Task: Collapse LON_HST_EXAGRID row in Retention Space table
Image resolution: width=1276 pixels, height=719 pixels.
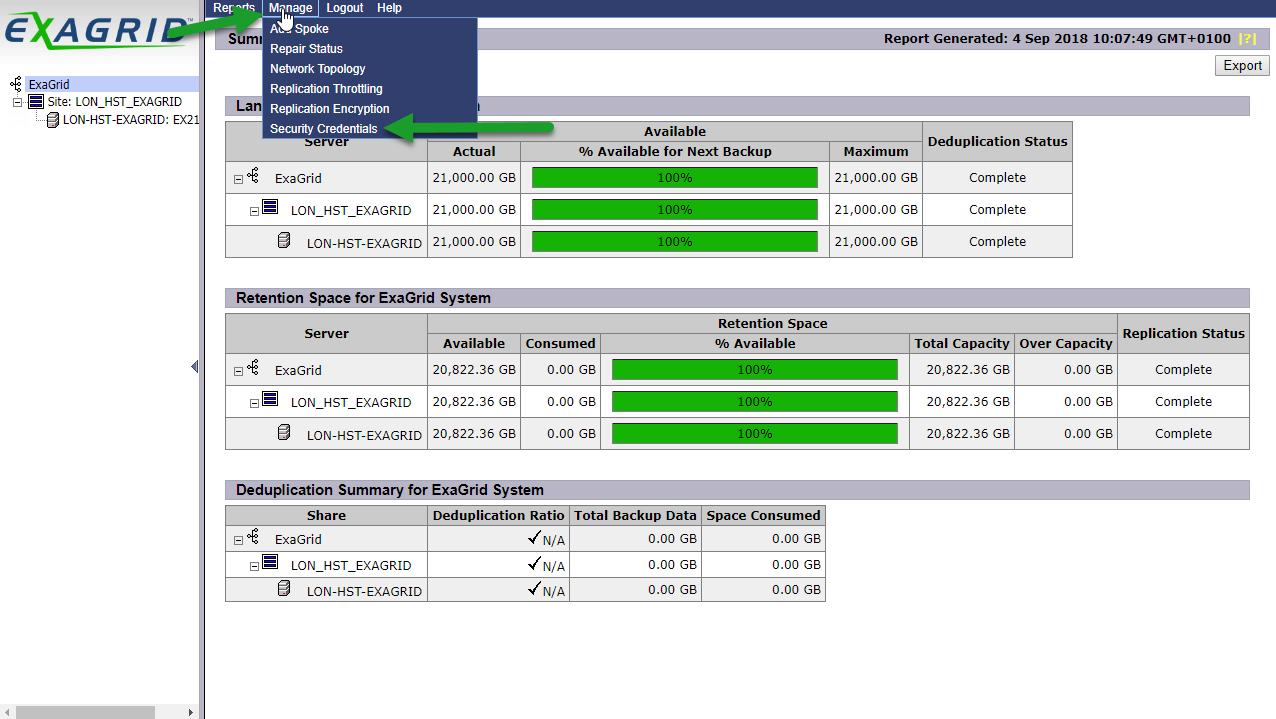Action: tap(254, 403)
